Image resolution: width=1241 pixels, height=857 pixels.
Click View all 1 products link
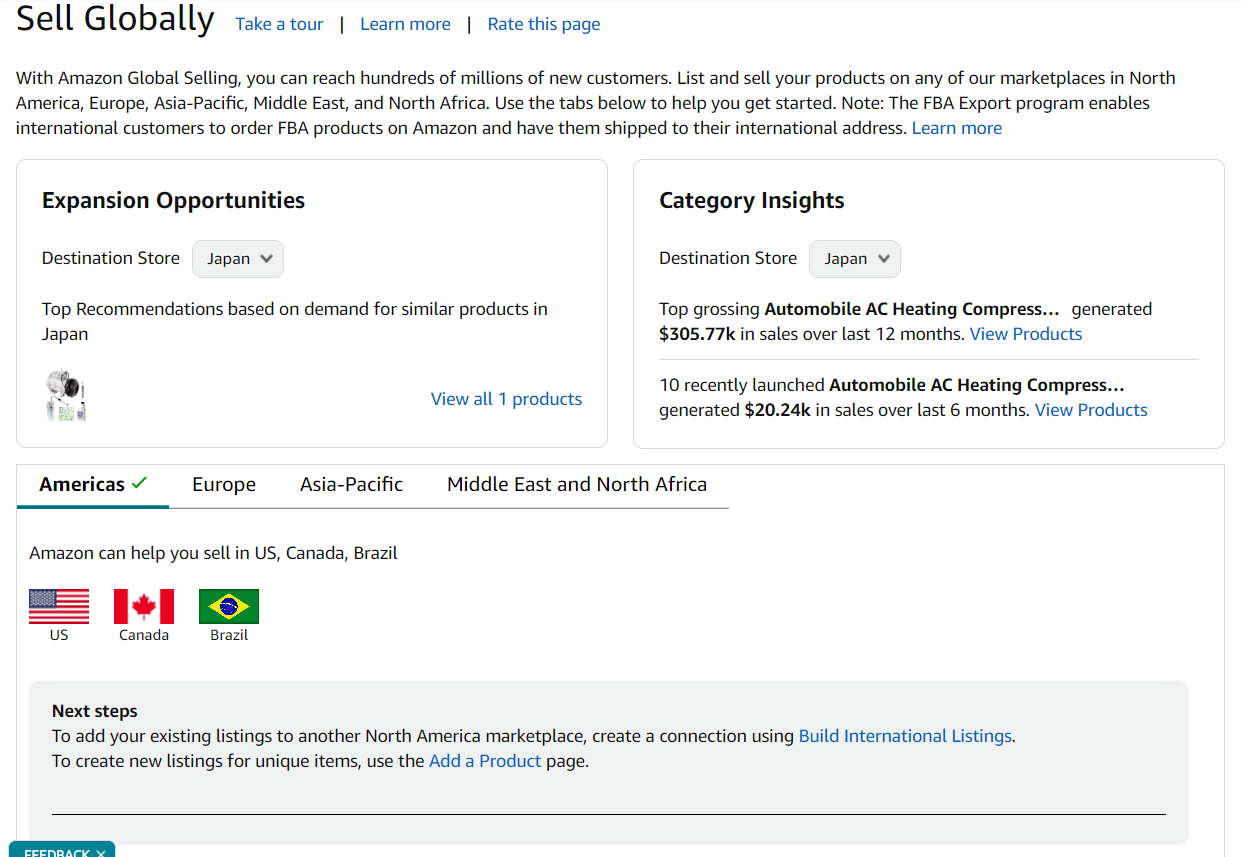coord(506,399)
